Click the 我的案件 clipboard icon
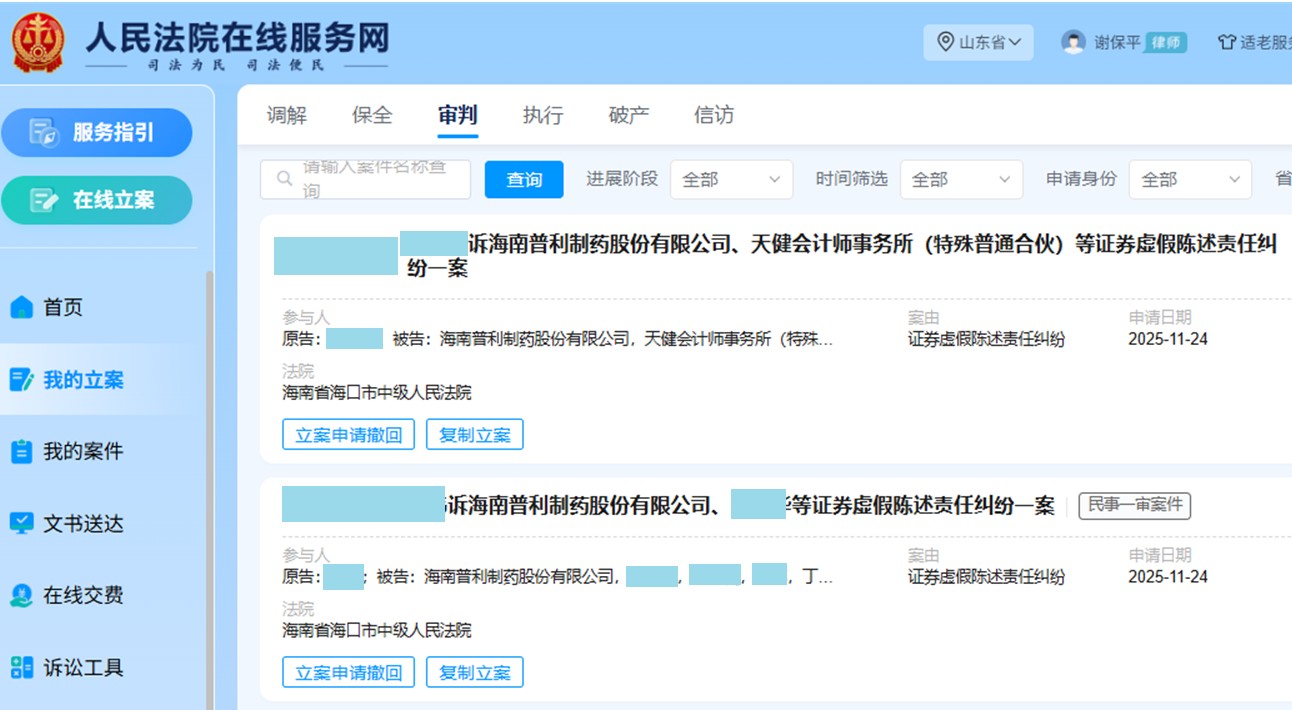1292x710 pixels. [x=22, y=452]
